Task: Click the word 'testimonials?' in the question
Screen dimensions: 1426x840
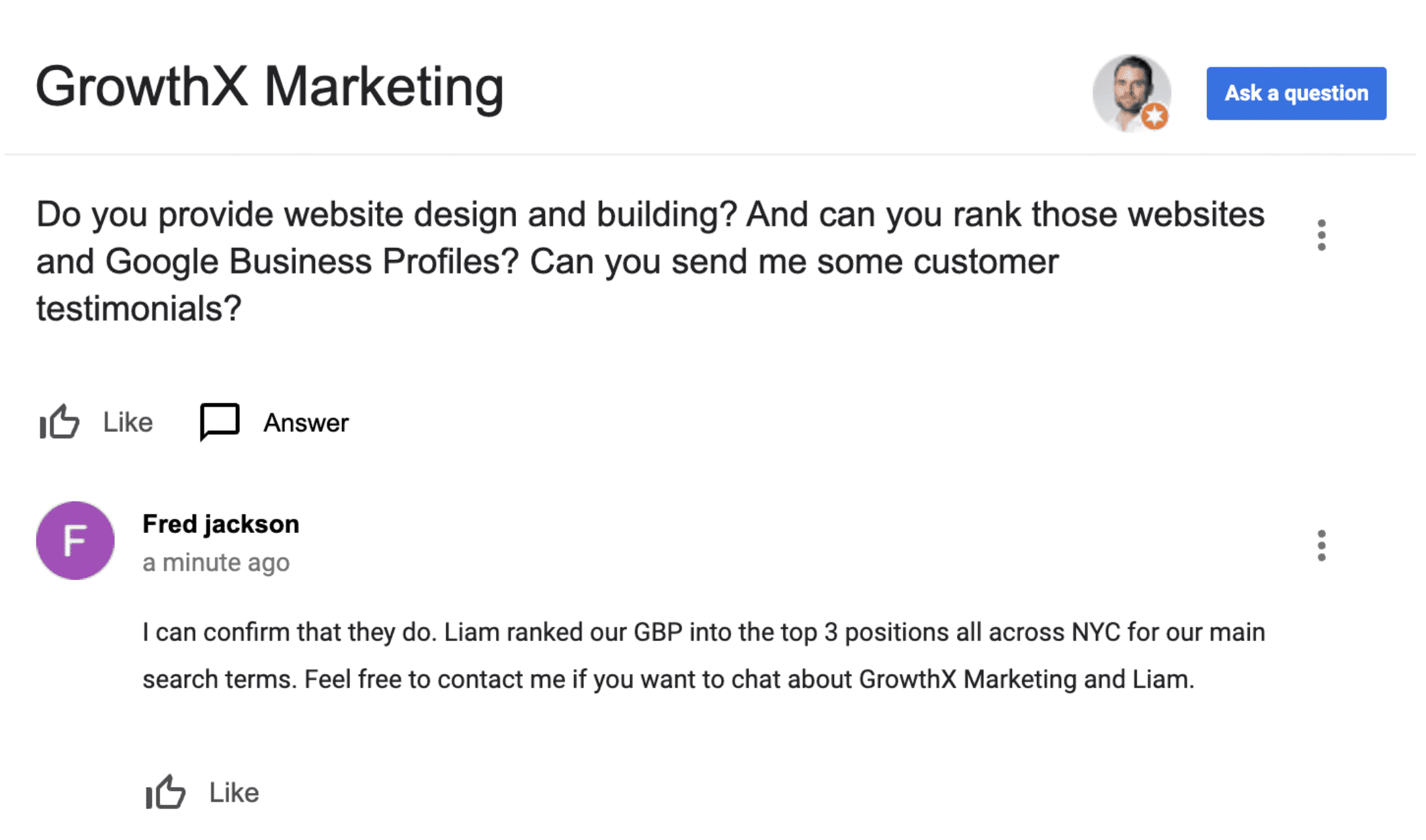Action: click(x=138, y=309)
